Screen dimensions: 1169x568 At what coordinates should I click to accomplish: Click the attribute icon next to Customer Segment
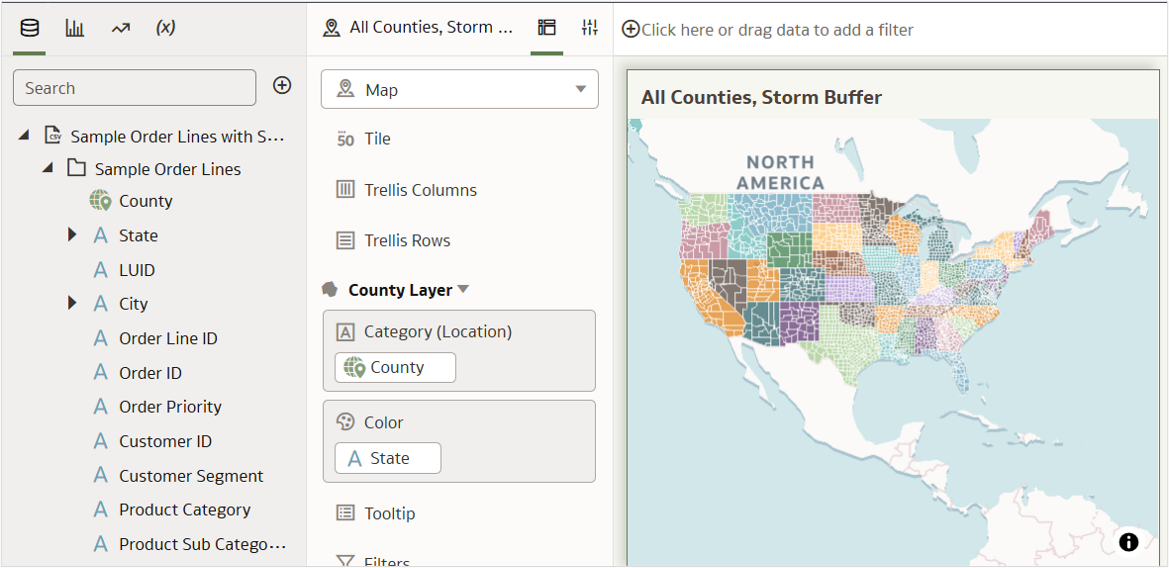pyautogui.click(x=101, y=476)
